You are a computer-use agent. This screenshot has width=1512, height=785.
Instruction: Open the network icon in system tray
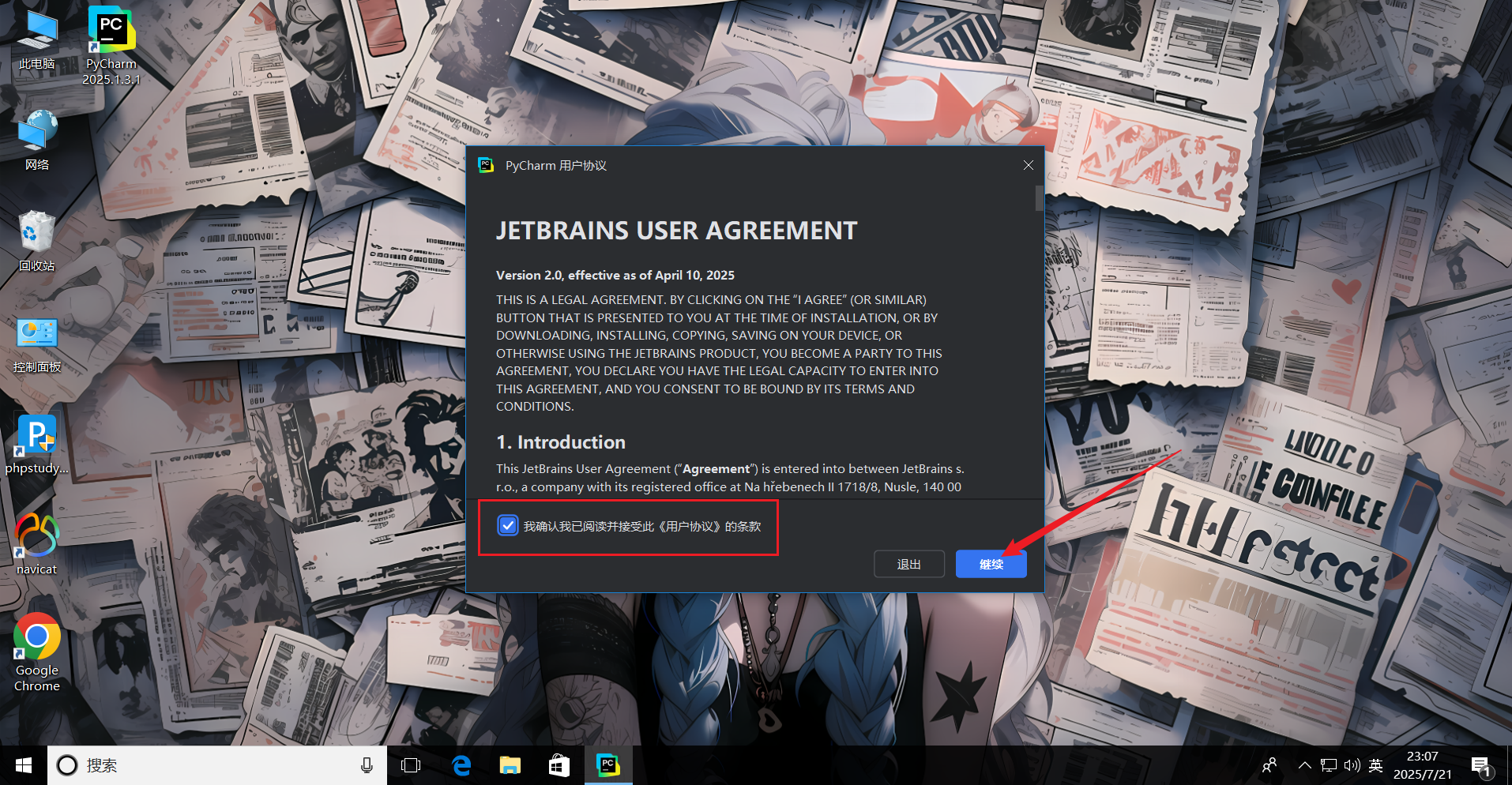(x=1329, y=765)
